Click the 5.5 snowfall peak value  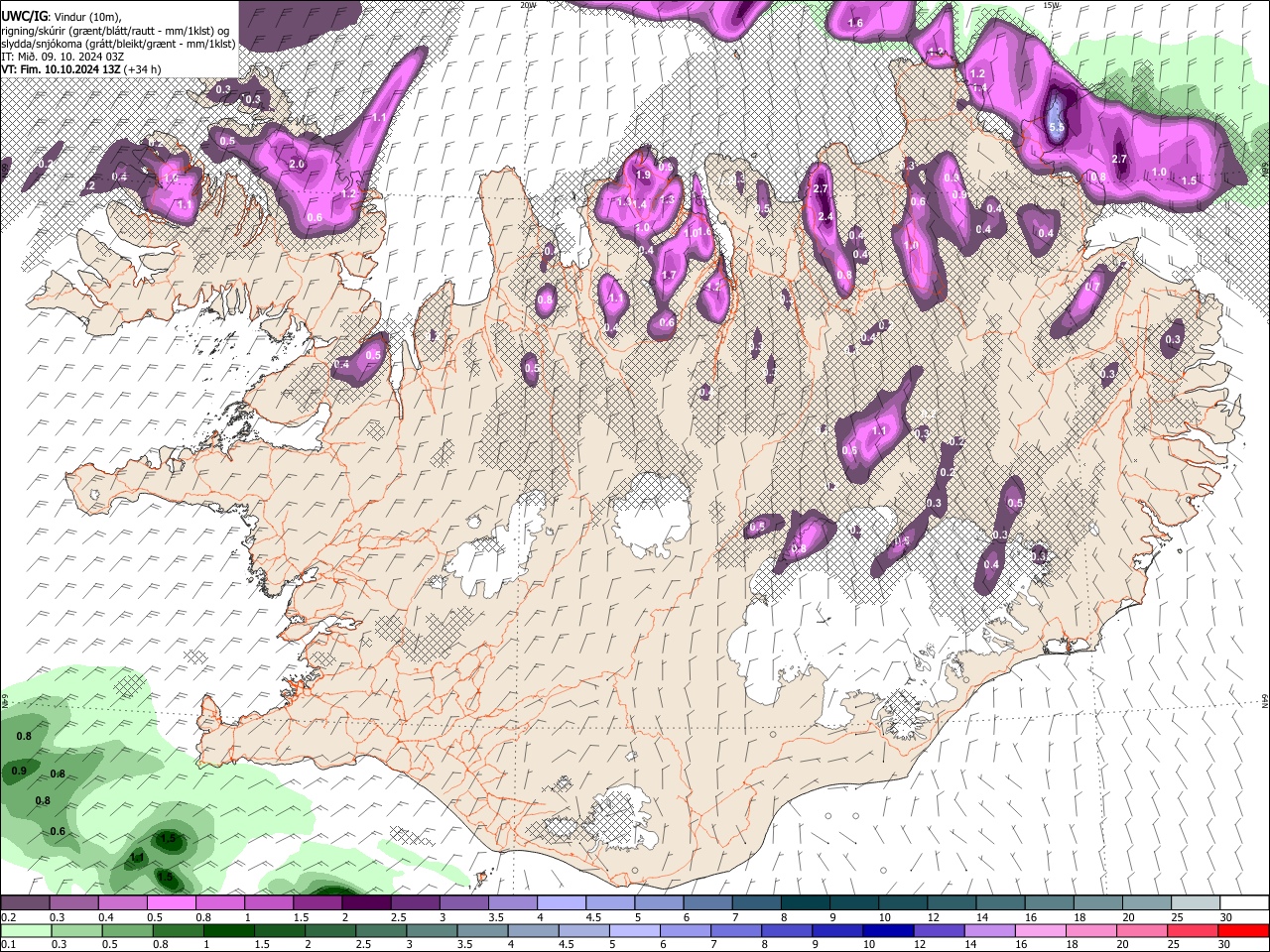point(1057,127)
